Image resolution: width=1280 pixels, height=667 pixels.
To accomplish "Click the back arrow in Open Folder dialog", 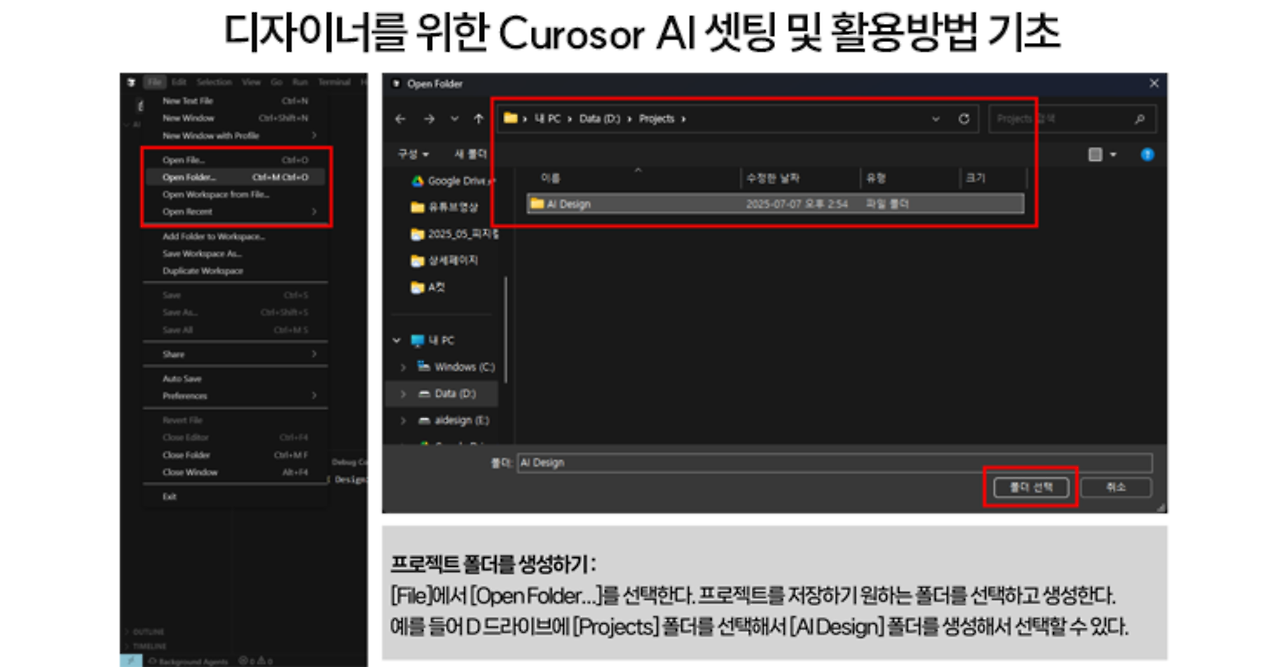I will pos(400,118).
